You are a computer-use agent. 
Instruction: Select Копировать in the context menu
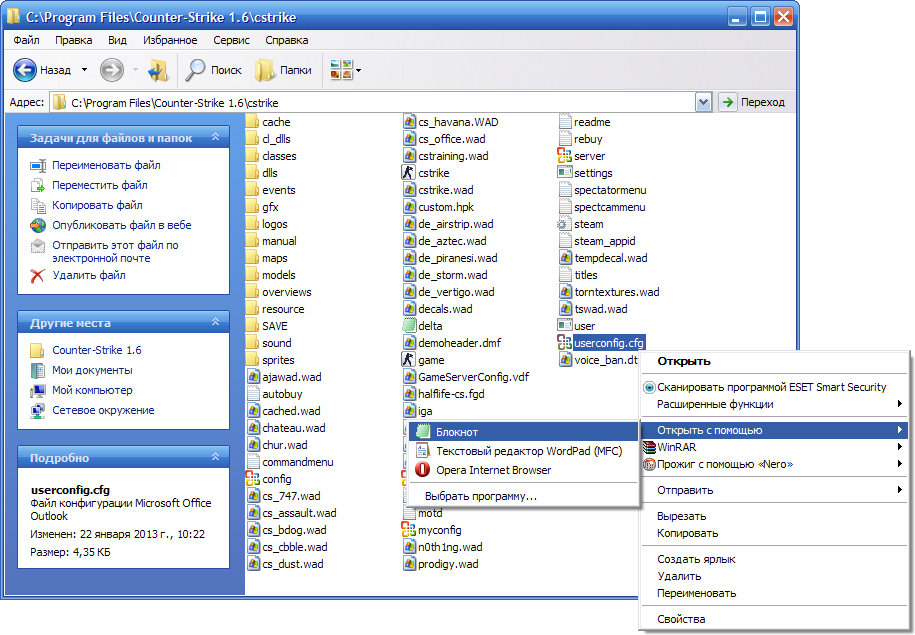point(774,533)
